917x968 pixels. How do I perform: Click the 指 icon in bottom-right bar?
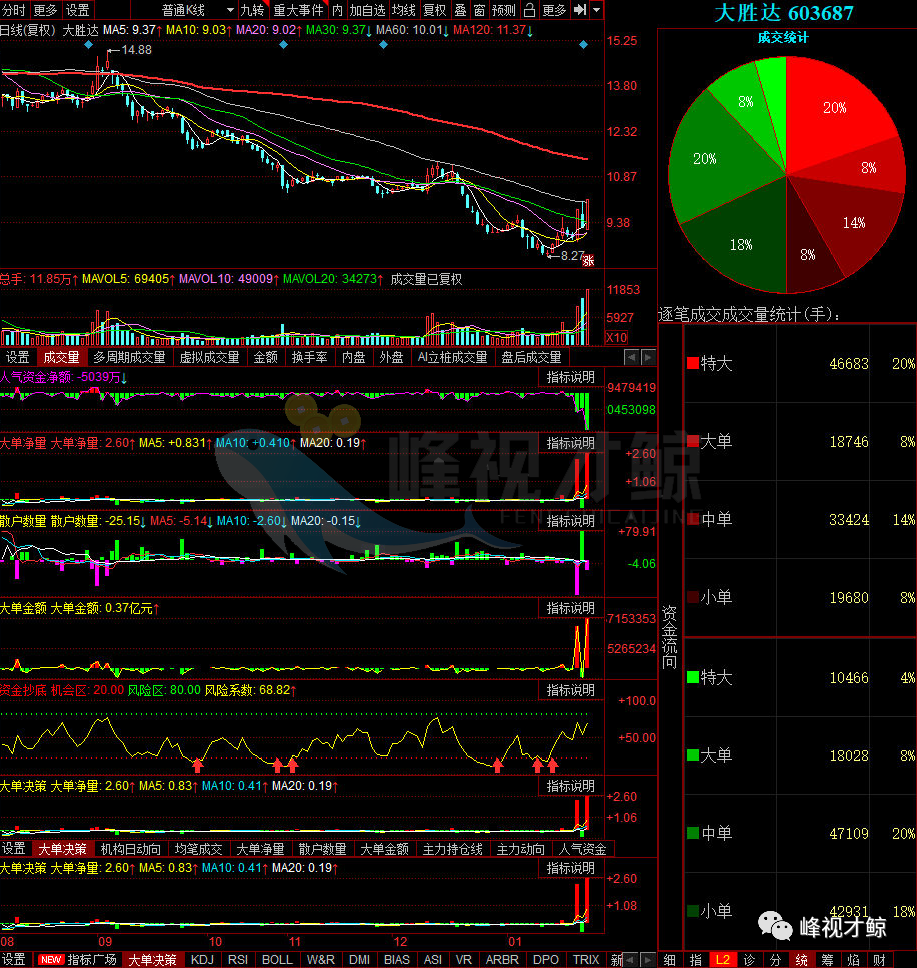point(696,960)
